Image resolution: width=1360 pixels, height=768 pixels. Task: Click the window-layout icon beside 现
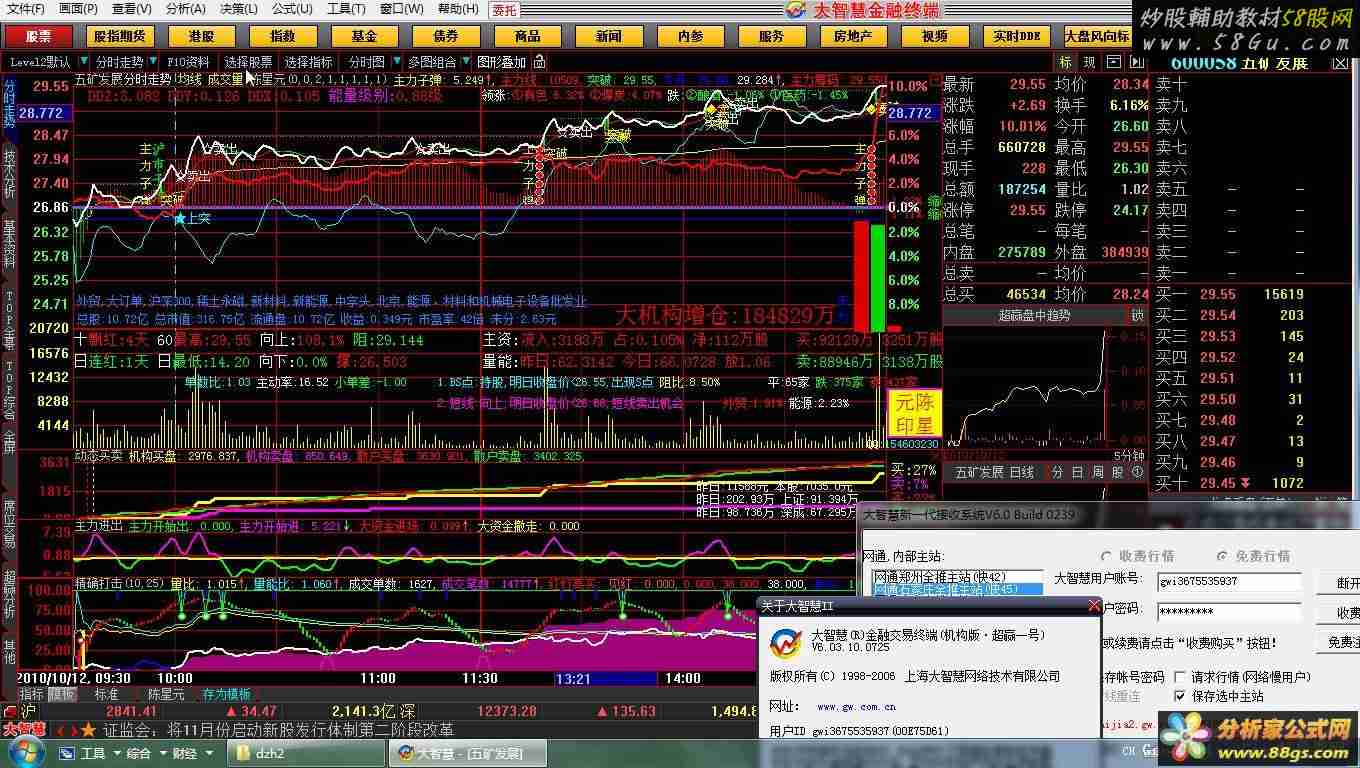click(1112, 62)
